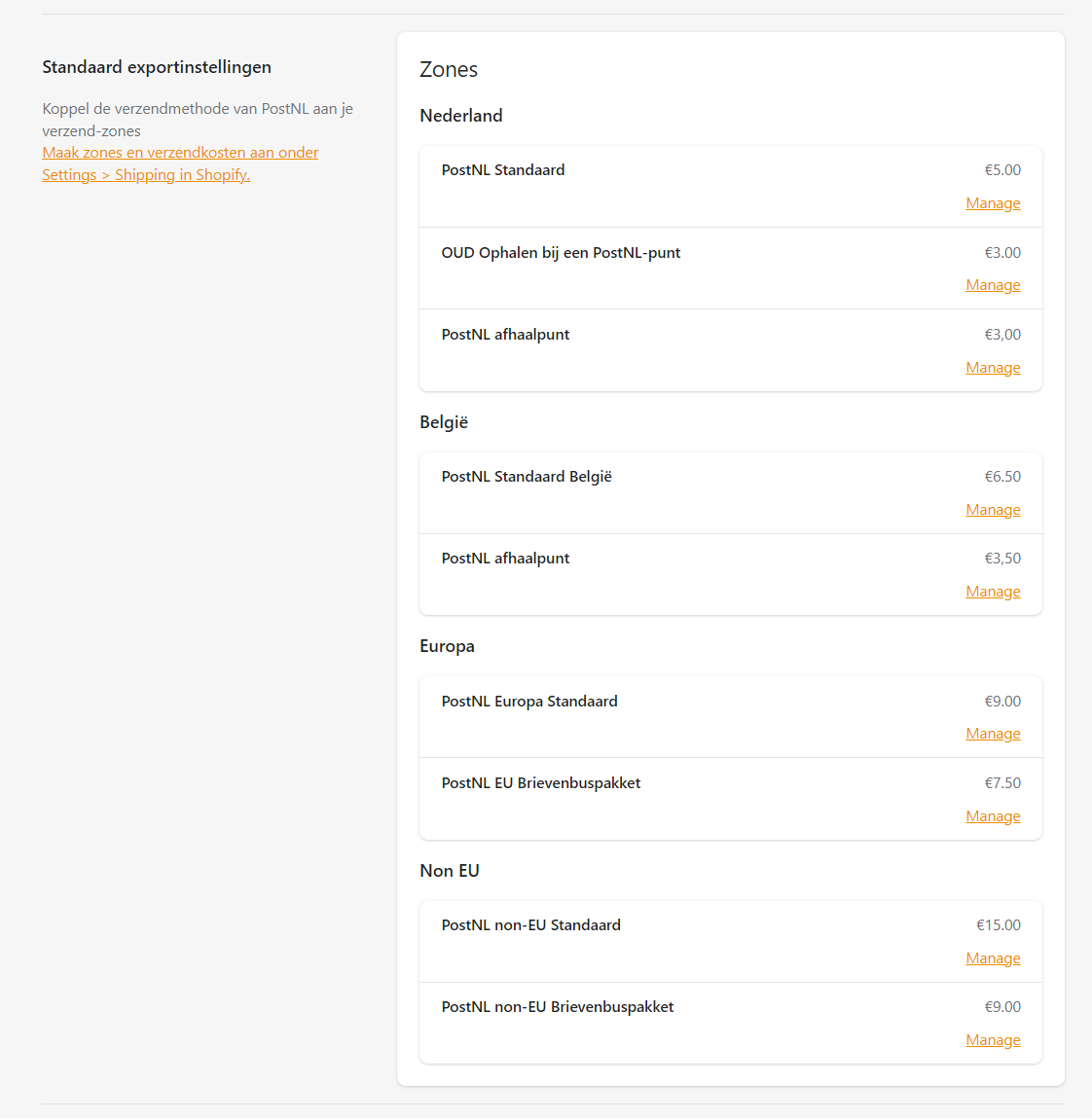This screenshot has height=1120, width=1092.
Task: Manage the OUD Ophalen bij een PostNL-punt method
Action: [992, 284]
